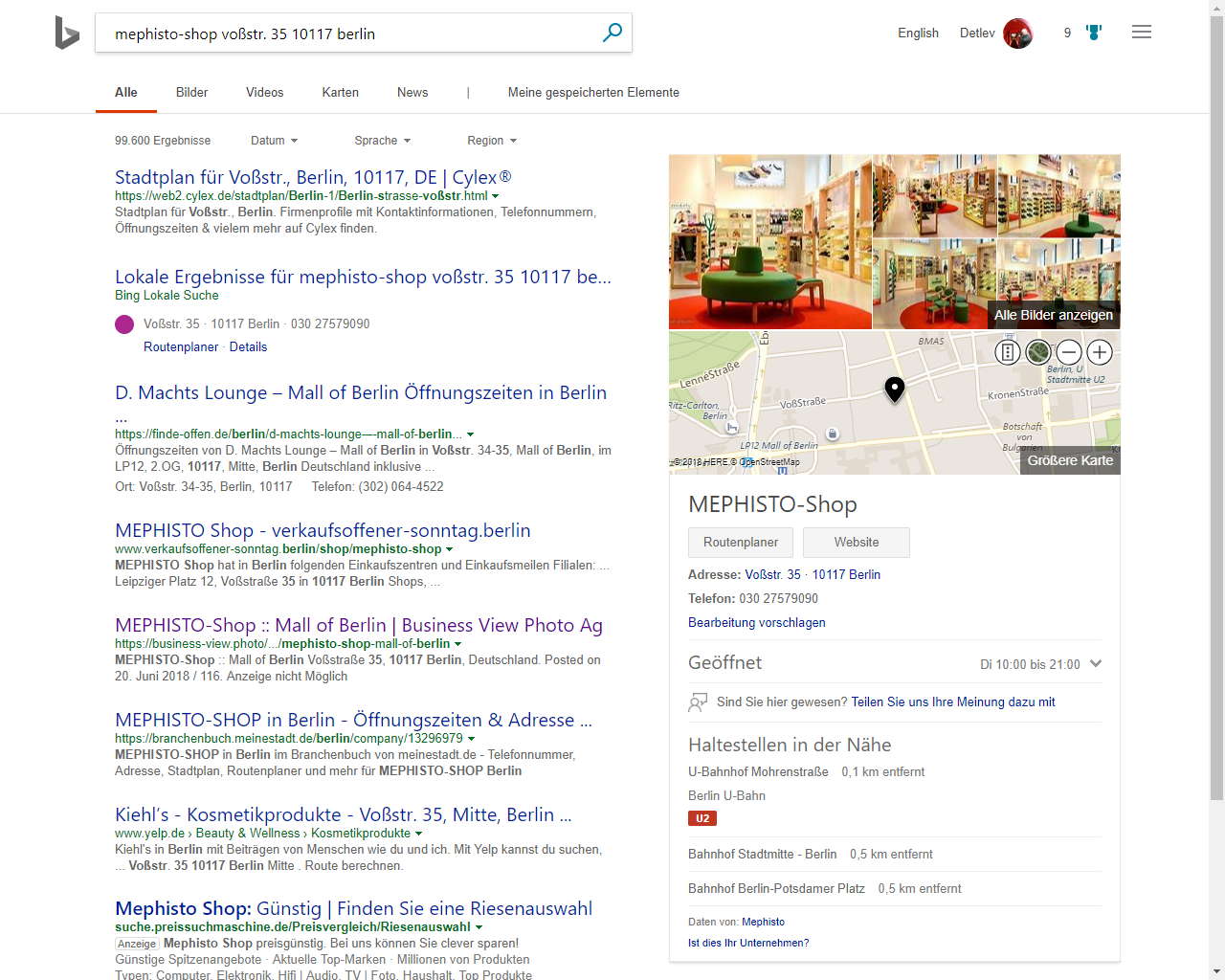Switch to the Karten tab

(340, 93)
